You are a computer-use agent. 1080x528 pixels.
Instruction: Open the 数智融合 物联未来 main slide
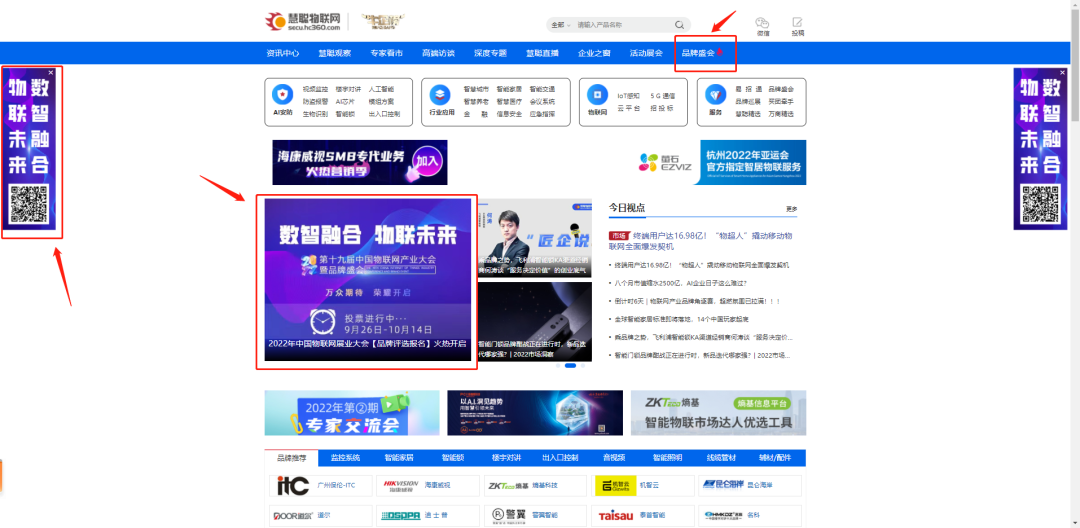[368, 280]
